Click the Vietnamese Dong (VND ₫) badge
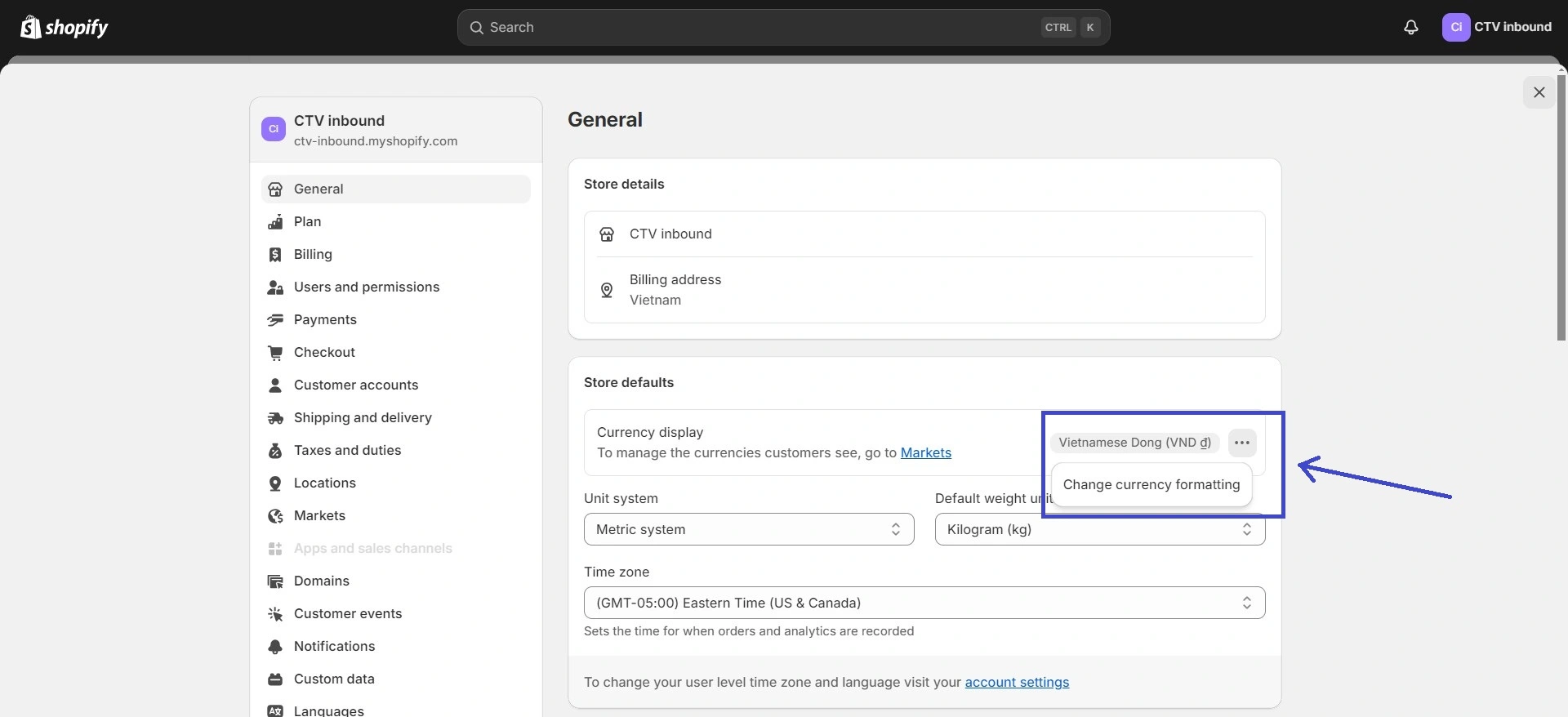1568x717 pixels. [x=1134, y=443]
